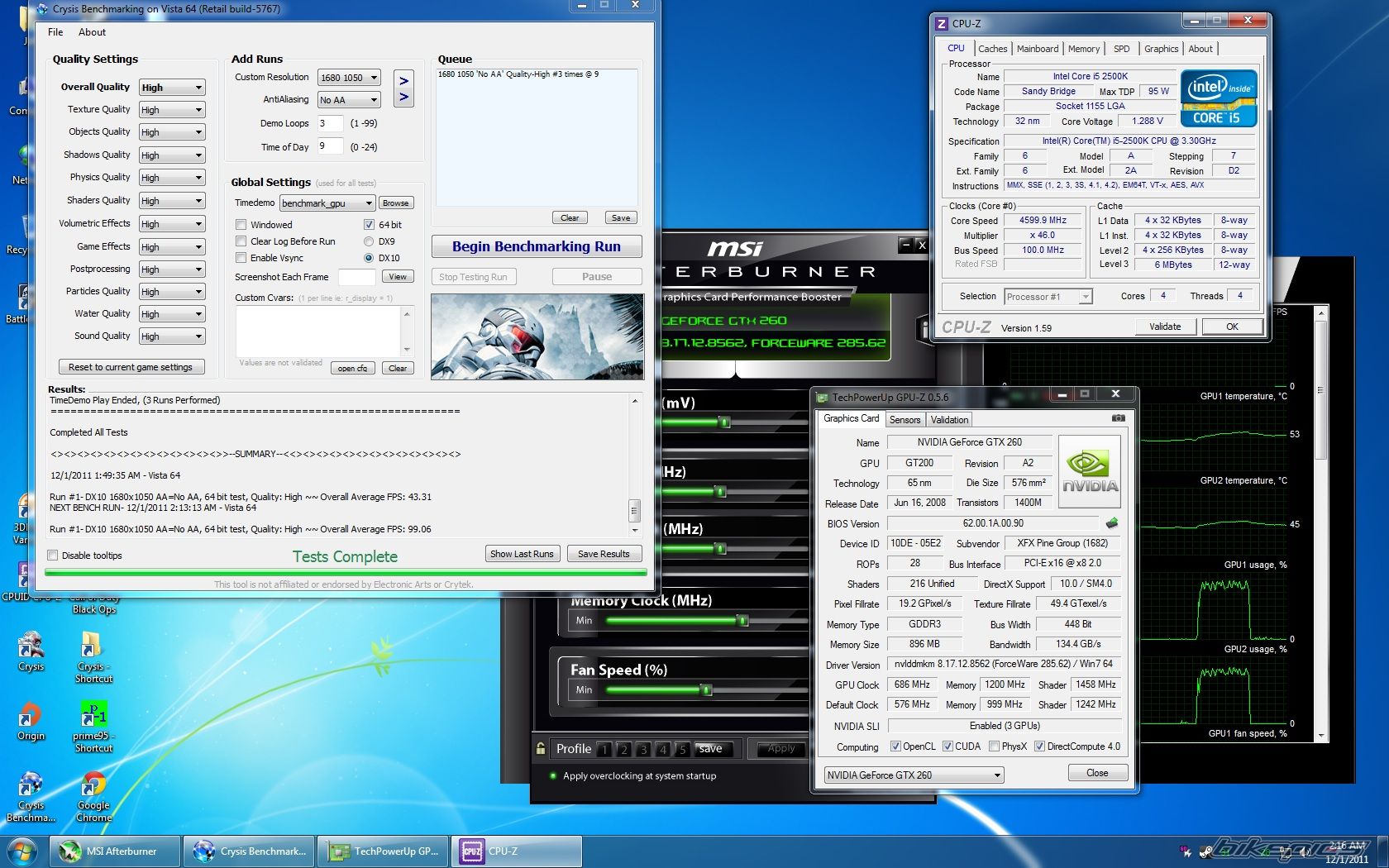Select Afterburner profile slot 1
This screenshot has width=1389, height=868.
pos(604,750)
